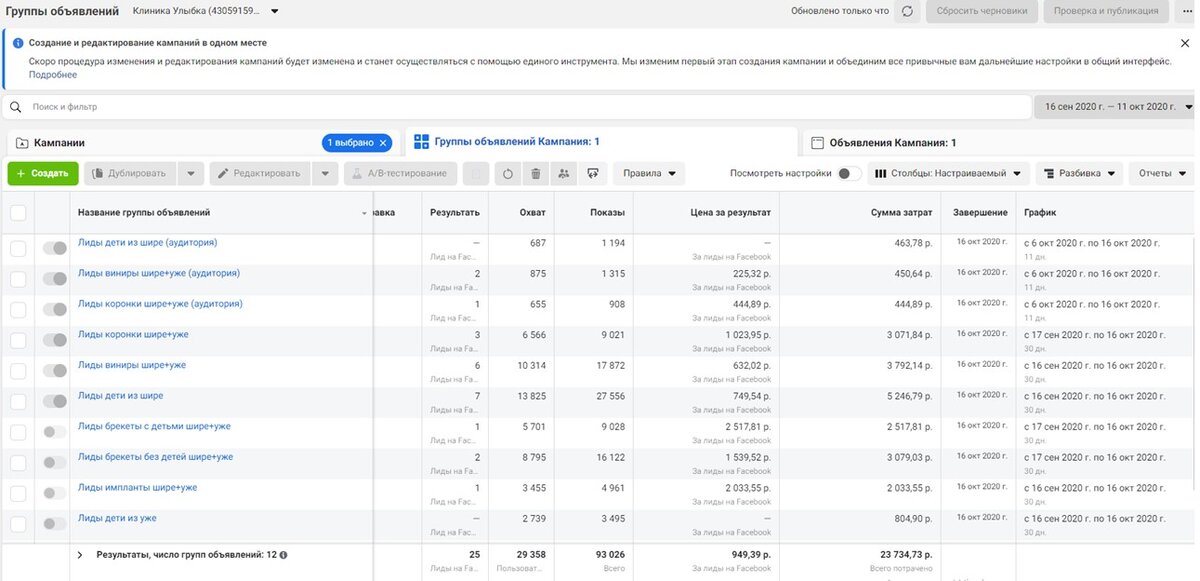The image size is (1200, 581).
Task: Toggle 'Посмотреть настройки' switch
Action: pos(849,173)
